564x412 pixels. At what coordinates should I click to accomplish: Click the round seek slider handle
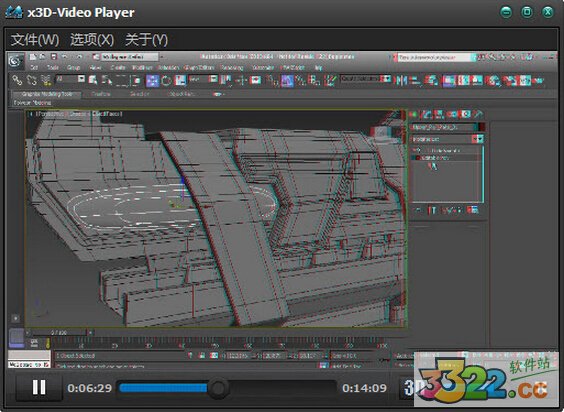218,388
